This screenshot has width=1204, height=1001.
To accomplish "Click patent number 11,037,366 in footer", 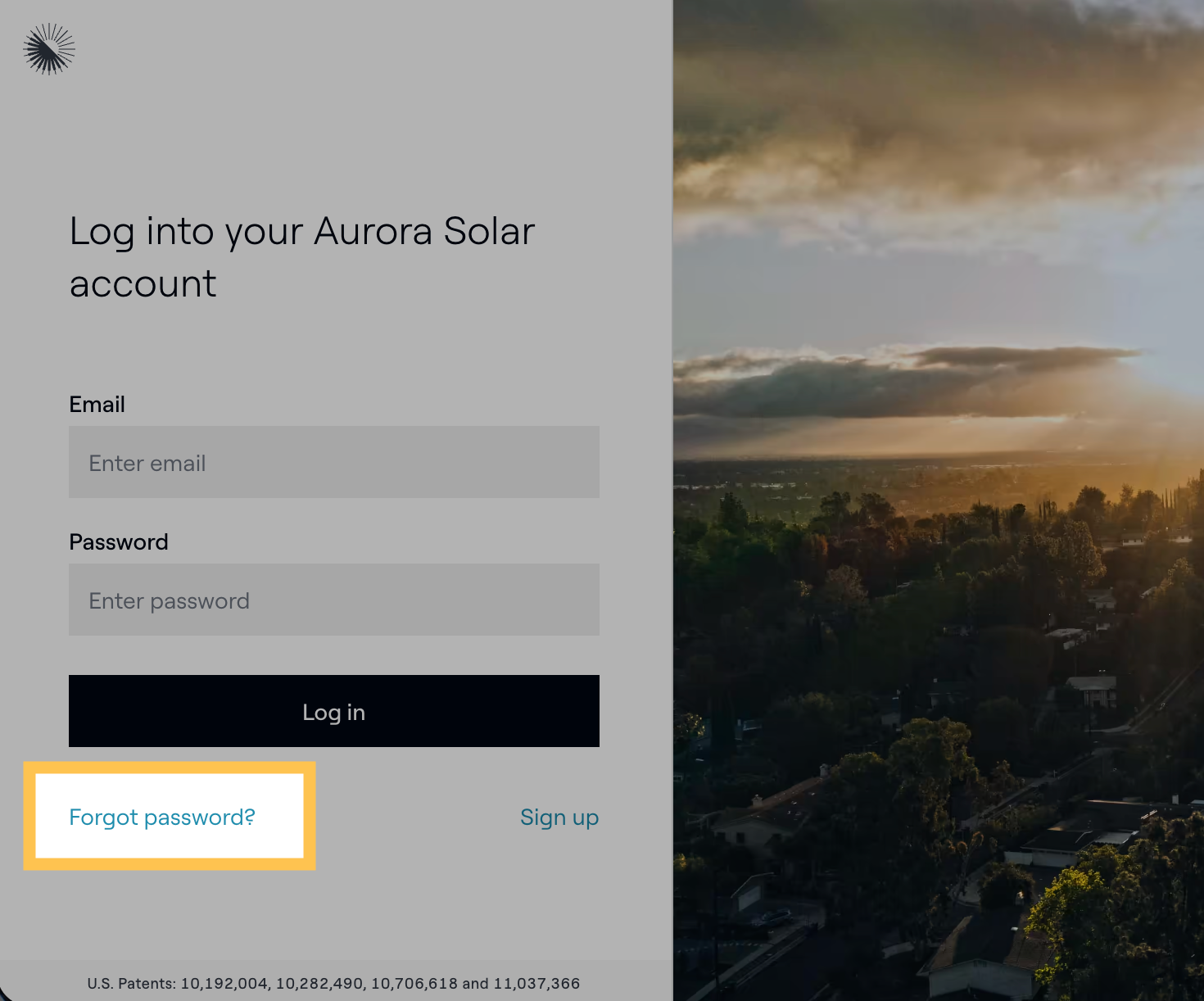I will (x=536, y=984).
